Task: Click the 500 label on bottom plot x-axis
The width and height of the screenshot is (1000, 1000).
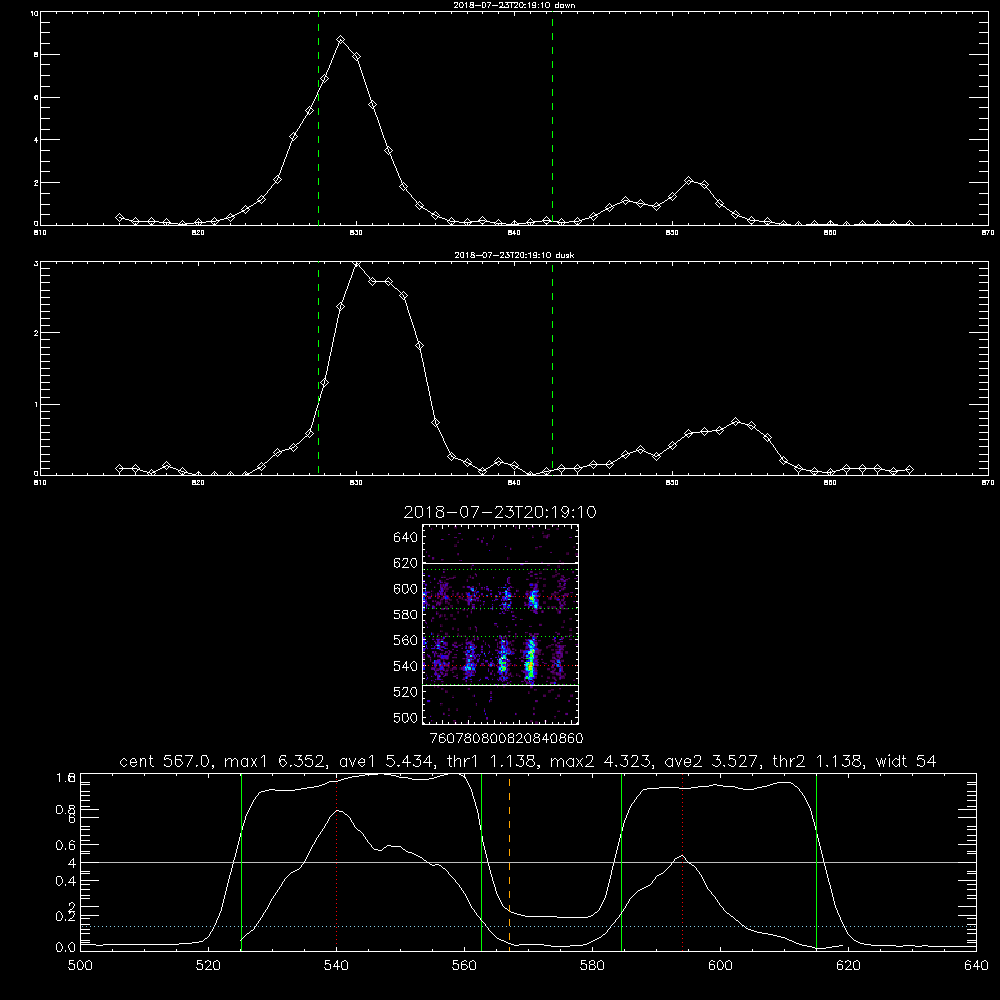Action: click(80, 966)
